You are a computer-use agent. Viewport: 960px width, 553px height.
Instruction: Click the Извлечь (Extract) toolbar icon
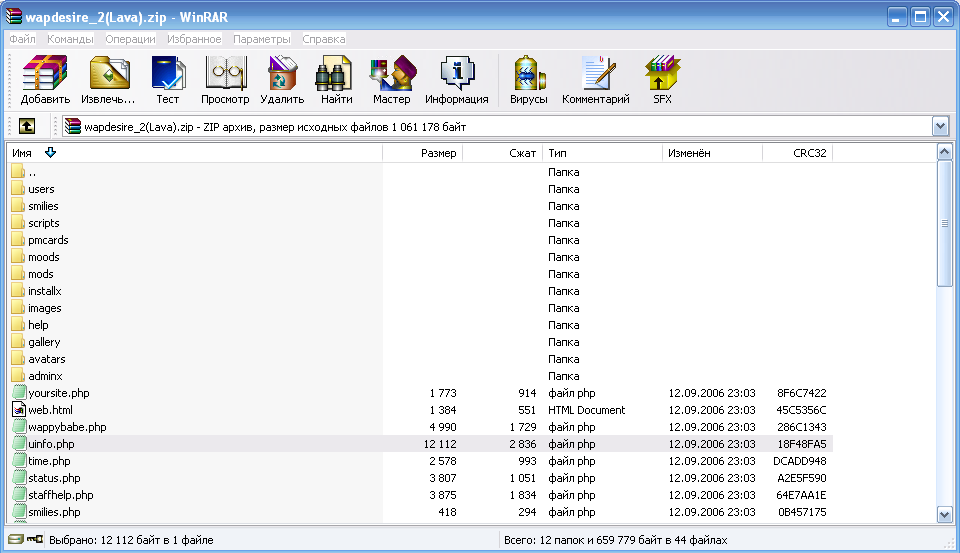click(x=109, y=80)
